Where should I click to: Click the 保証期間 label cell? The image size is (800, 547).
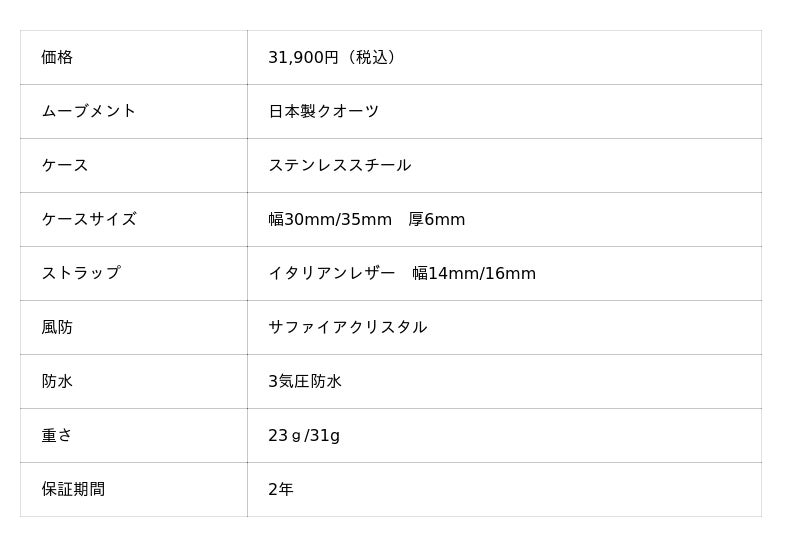(x=73, y=490)
